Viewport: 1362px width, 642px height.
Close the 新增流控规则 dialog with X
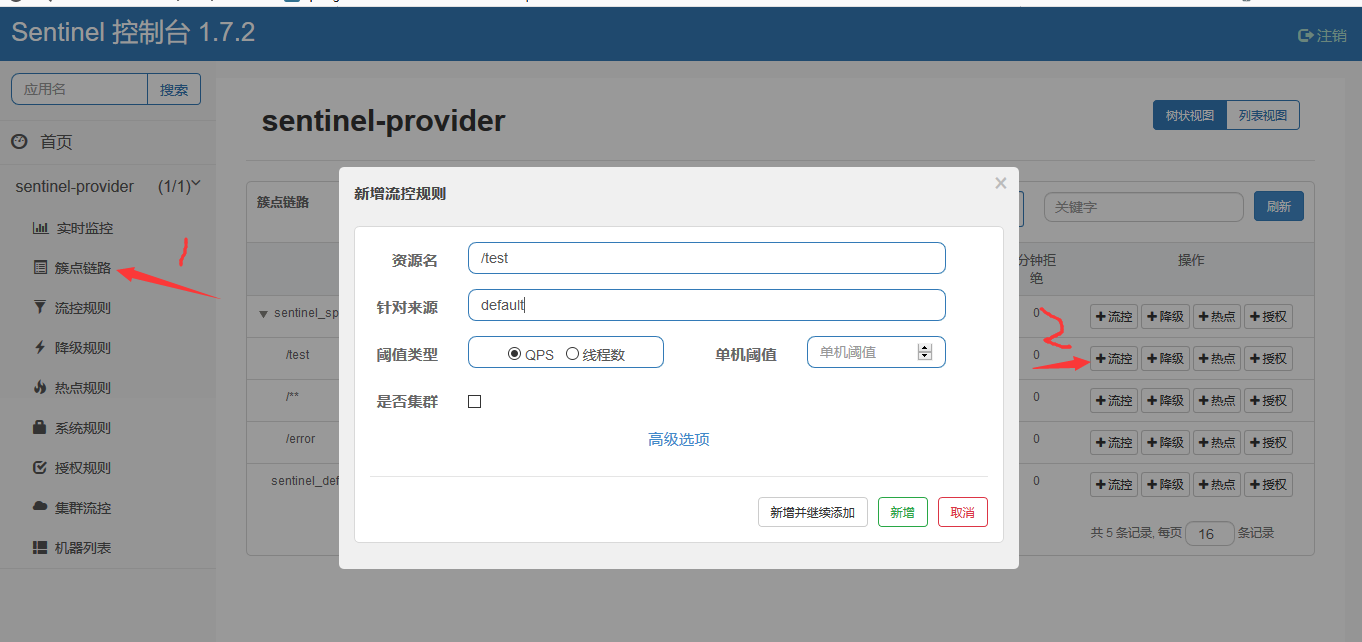[x=1000, y=183]
